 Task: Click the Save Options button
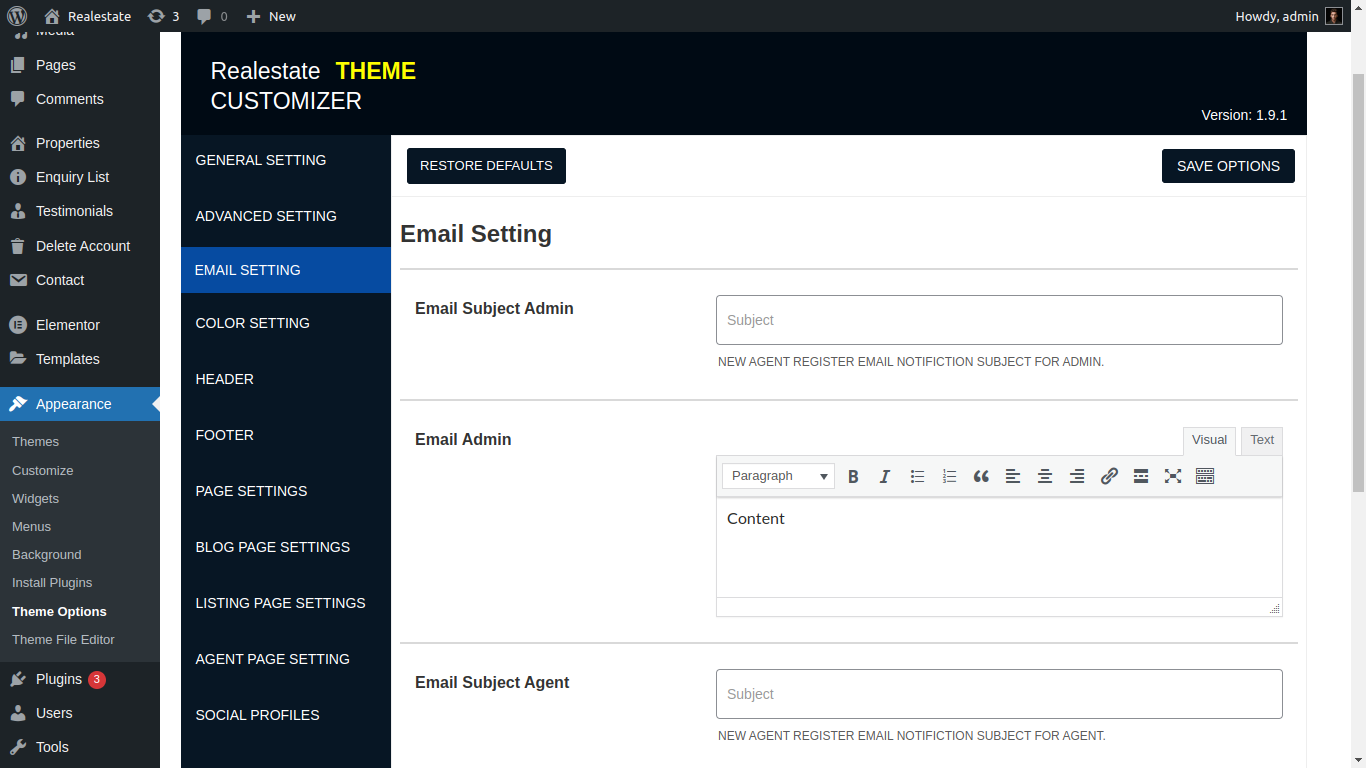[x=1228, y=166]
